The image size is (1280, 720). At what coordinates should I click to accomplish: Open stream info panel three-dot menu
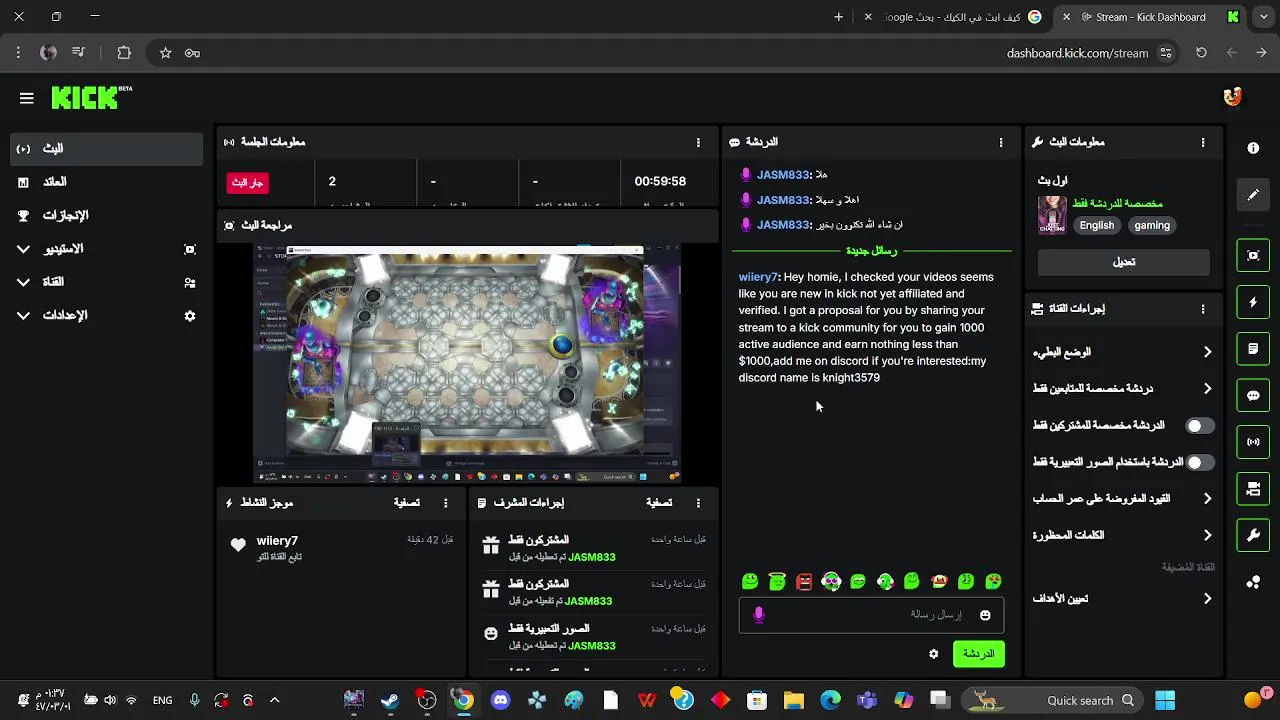coord(1203,142)
